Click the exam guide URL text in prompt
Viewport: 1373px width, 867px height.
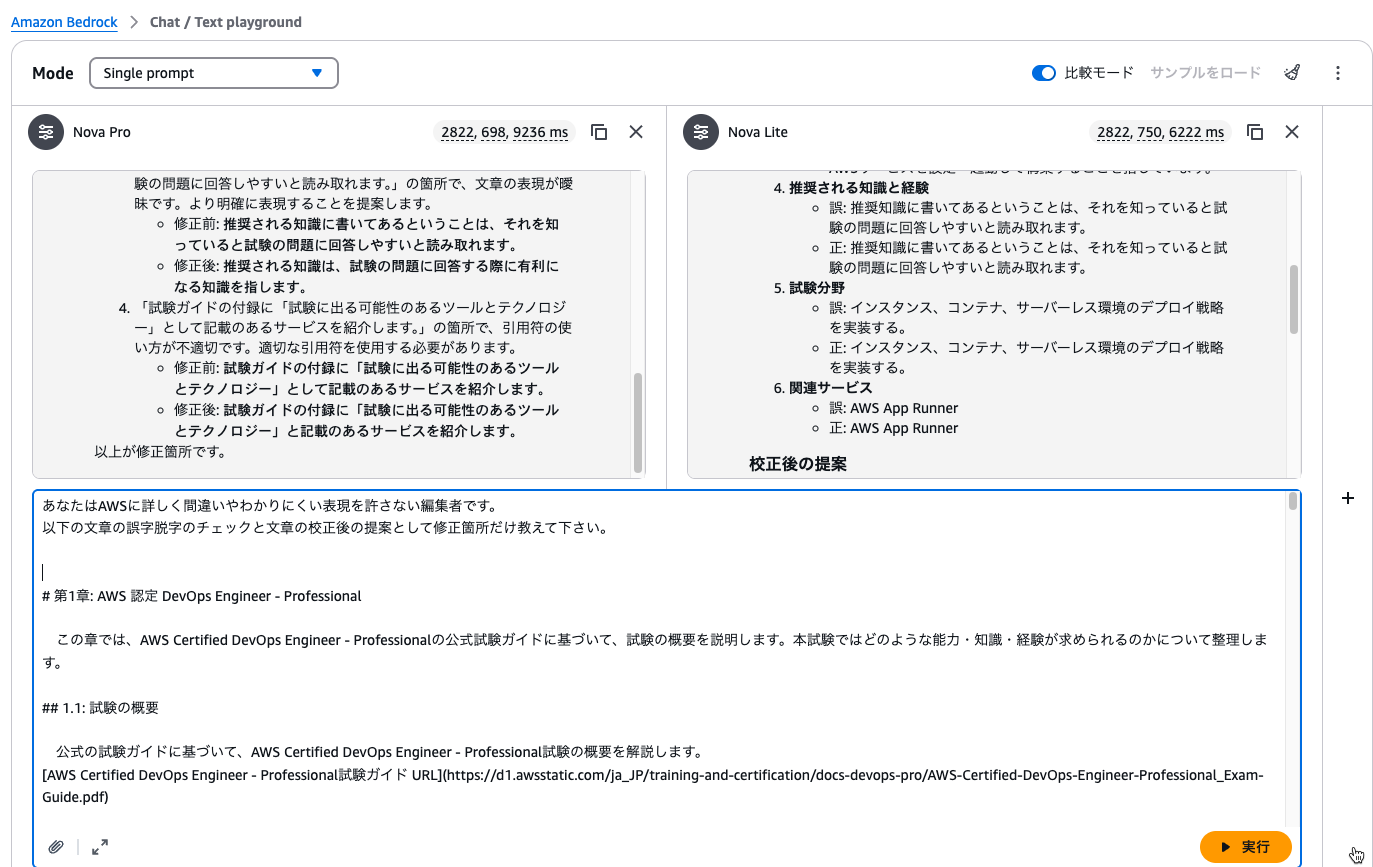pos(653,786)
